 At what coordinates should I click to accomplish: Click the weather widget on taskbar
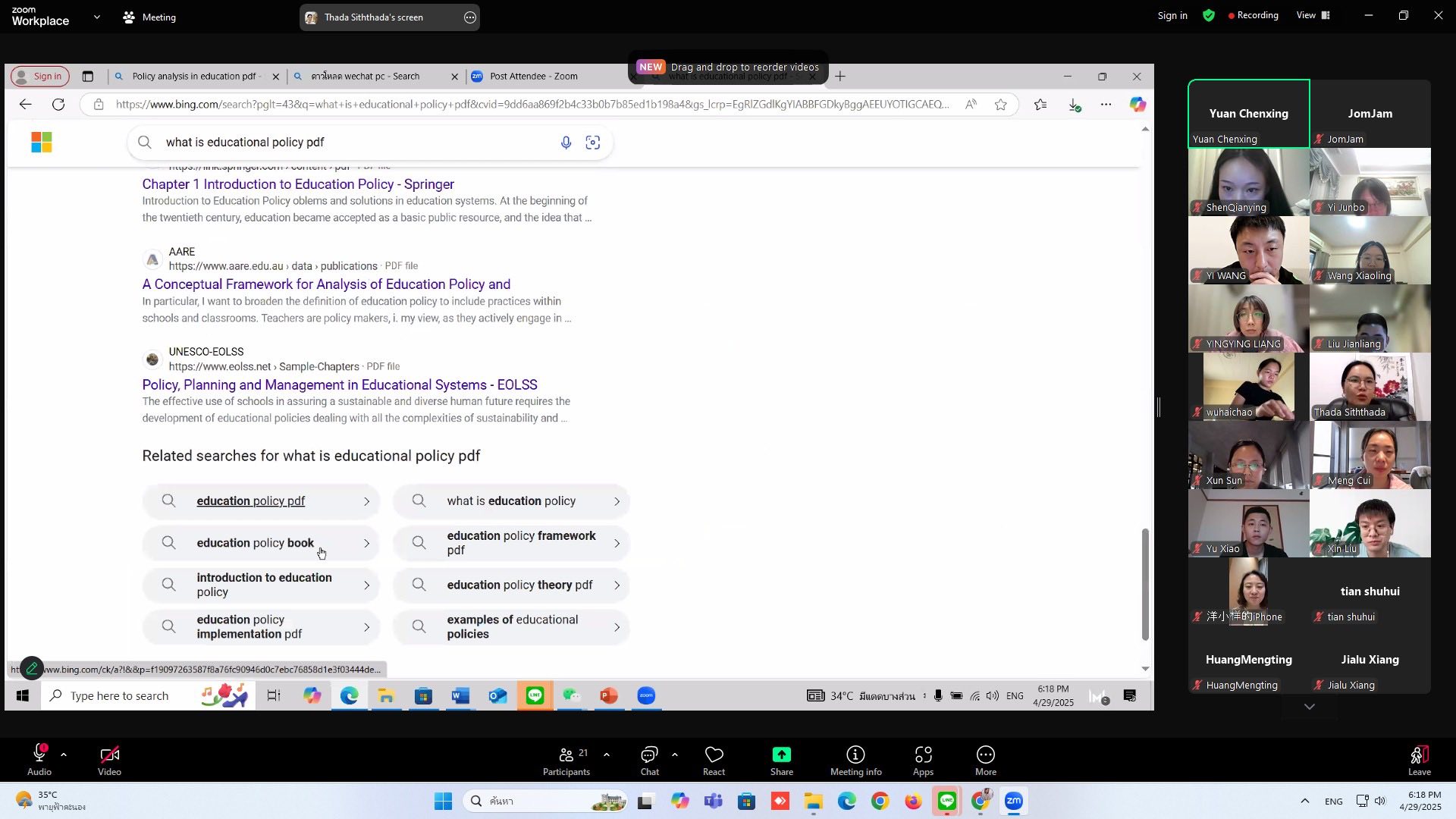click(x=52, y=801)
